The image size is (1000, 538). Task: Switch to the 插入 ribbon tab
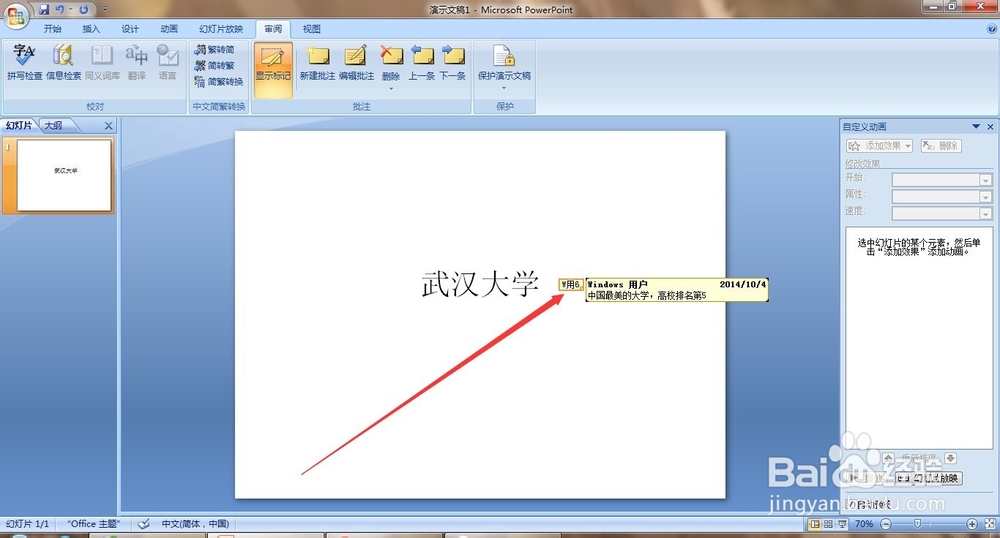(x=91, y=29)
